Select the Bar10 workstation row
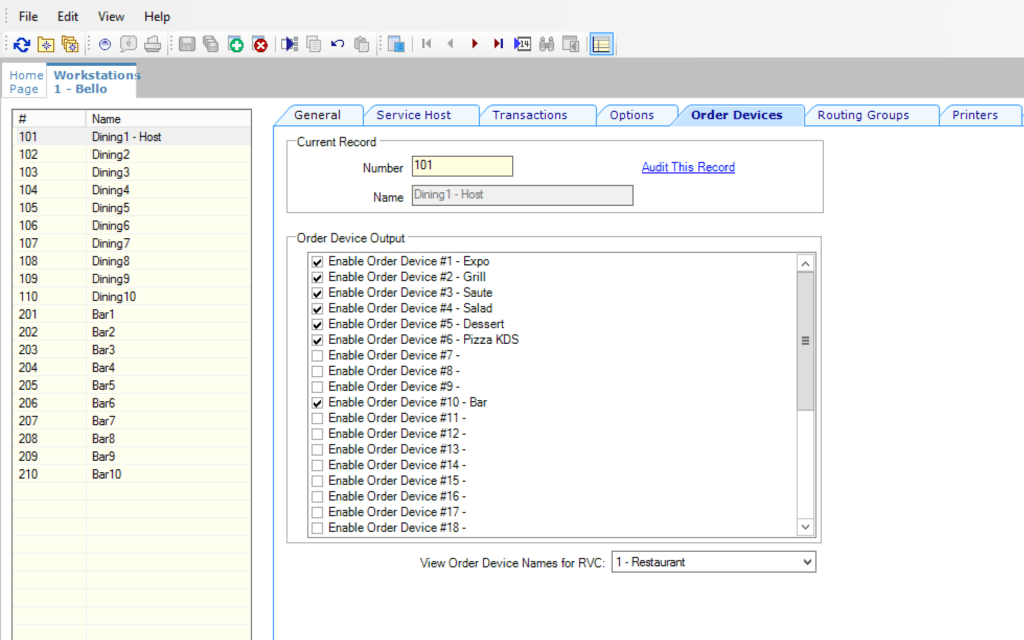Screen dimensions: 1024x640 [x=132, y=474]
